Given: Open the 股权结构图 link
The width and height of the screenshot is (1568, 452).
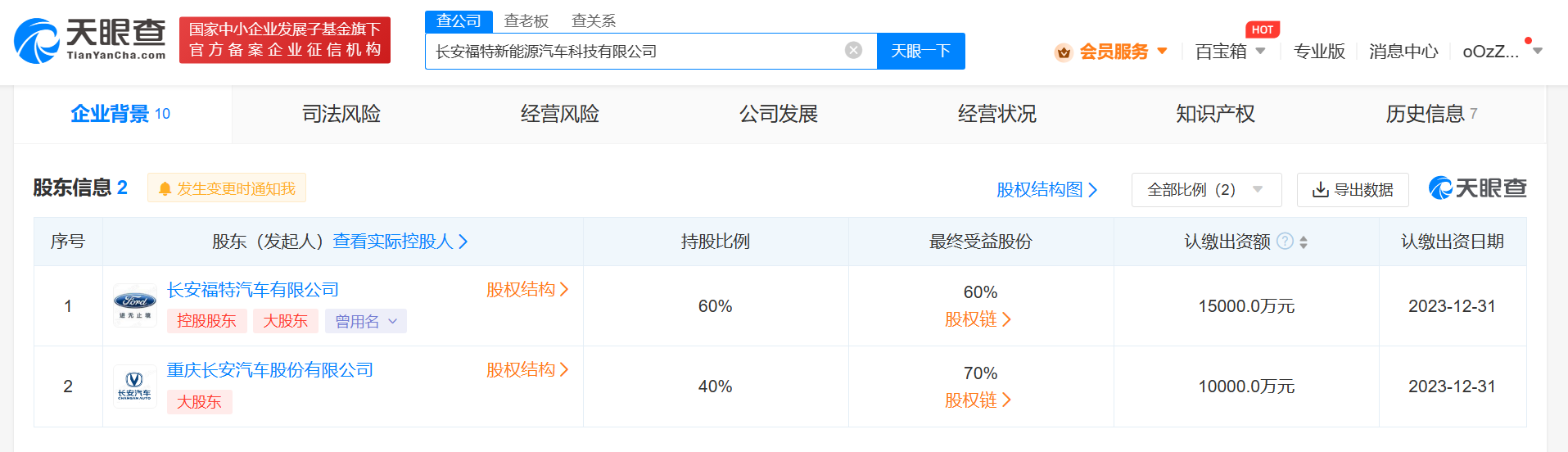Looking at the screenshot, I should point(1046,190).
